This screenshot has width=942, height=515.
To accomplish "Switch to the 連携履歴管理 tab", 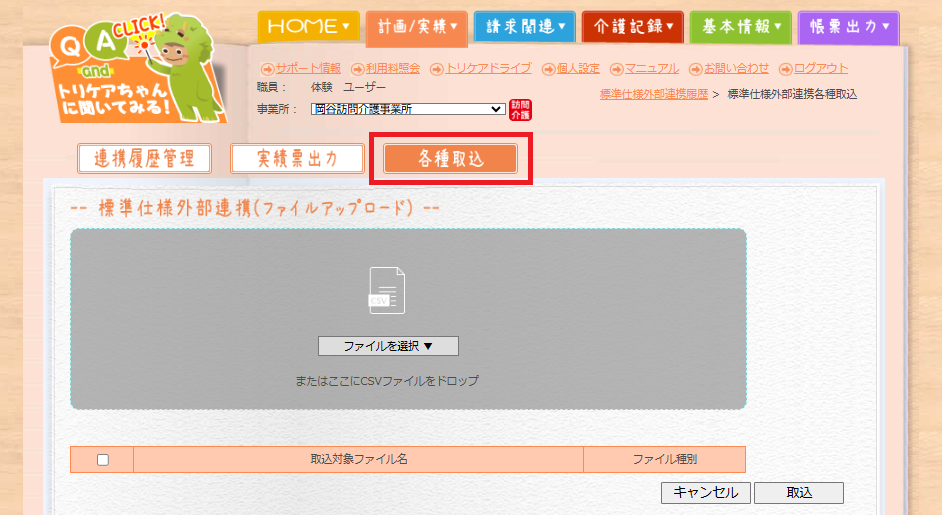I will tap(144, 159).
